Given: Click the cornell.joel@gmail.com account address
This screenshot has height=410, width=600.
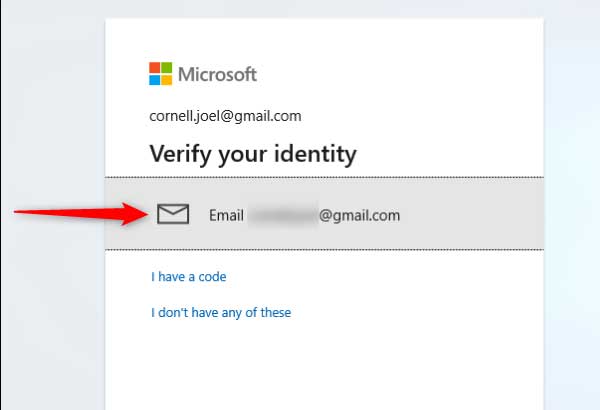Looking at the screenshot, I should point(225,116).
